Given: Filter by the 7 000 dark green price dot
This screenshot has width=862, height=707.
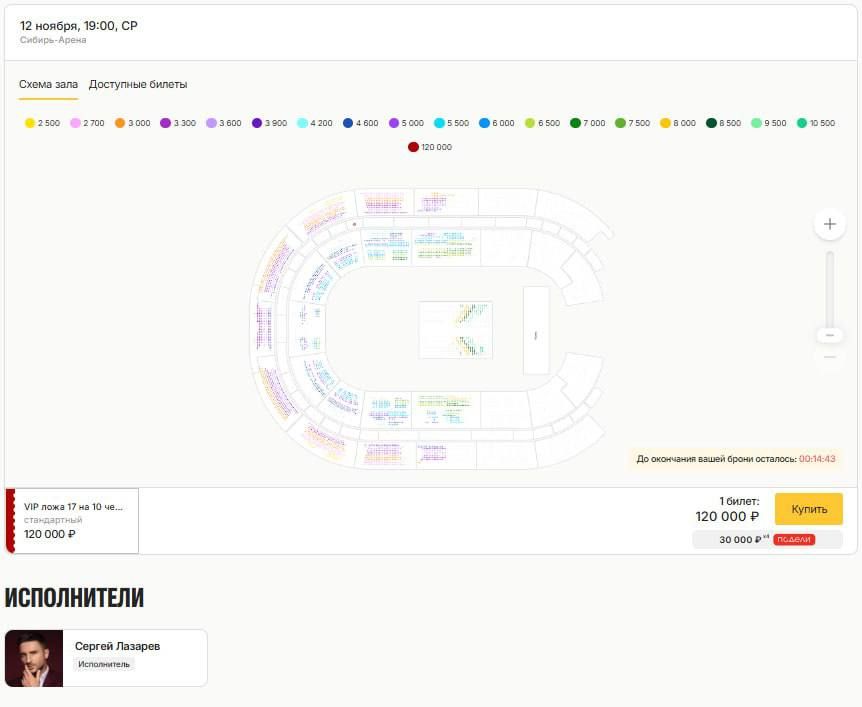Looking at the screenshot, I should tap(576, 123).
